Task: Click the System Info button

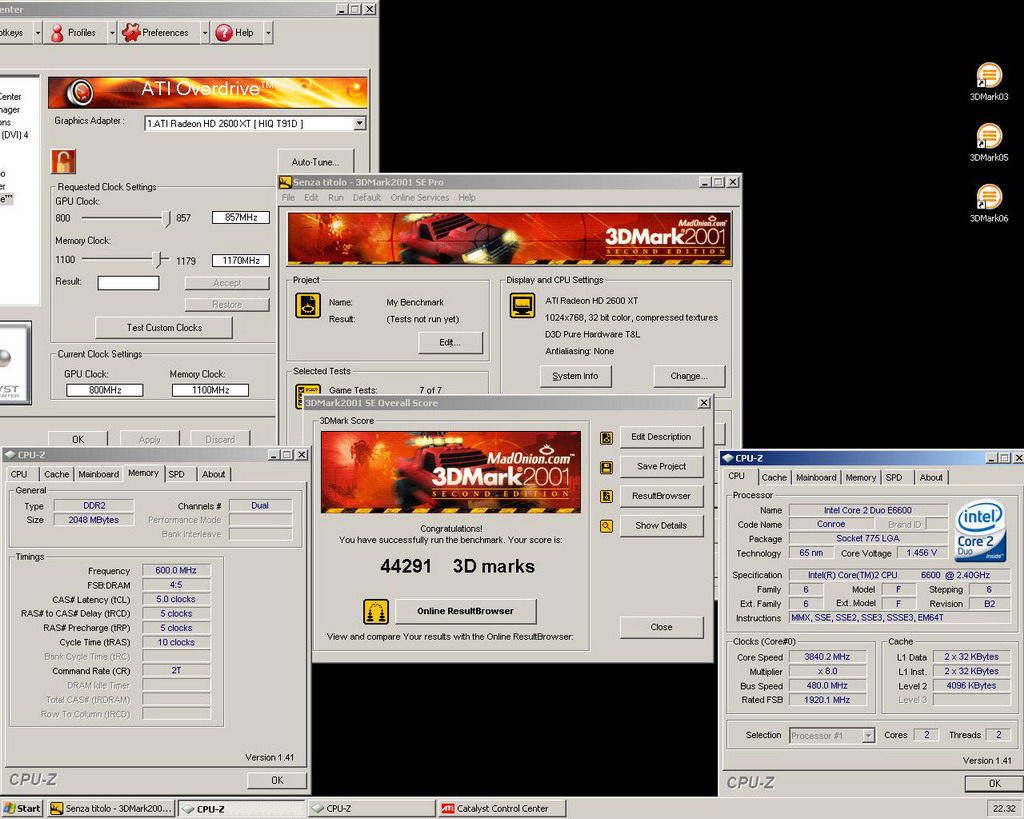Action: (575, 376)
